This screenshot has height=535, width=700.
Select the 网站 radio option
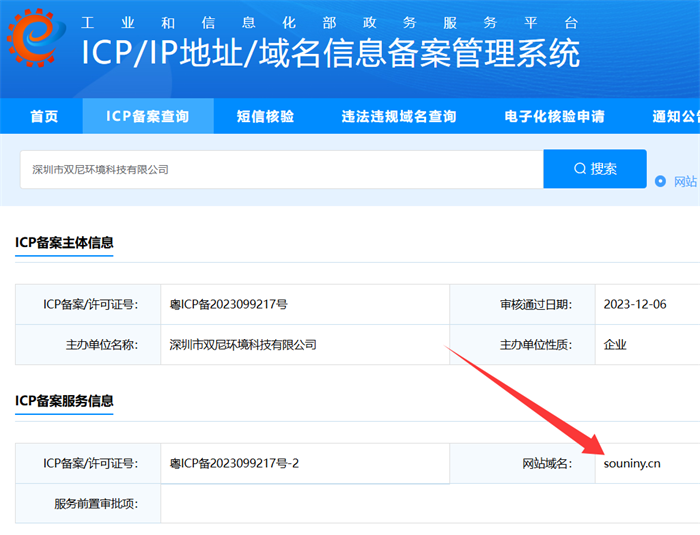660,181
